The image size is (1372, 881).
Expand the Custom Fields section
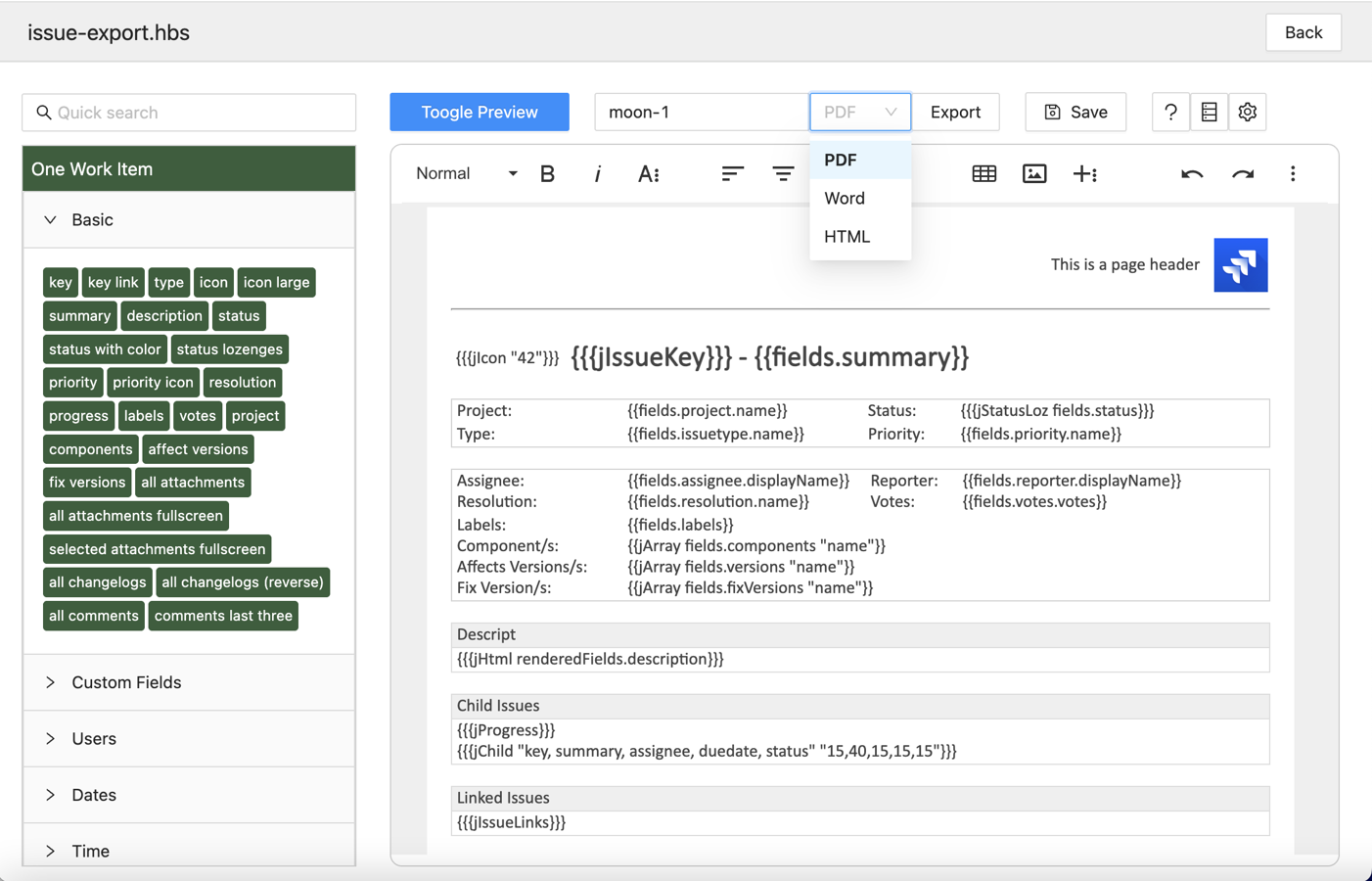coord(51,682)
